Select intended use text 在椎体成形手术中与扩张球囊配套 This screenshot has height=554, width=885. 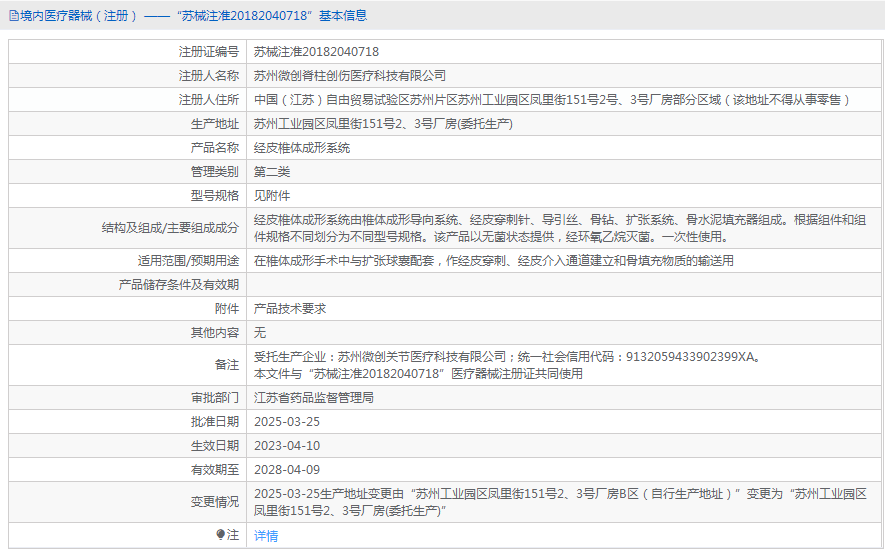[494, 261]
